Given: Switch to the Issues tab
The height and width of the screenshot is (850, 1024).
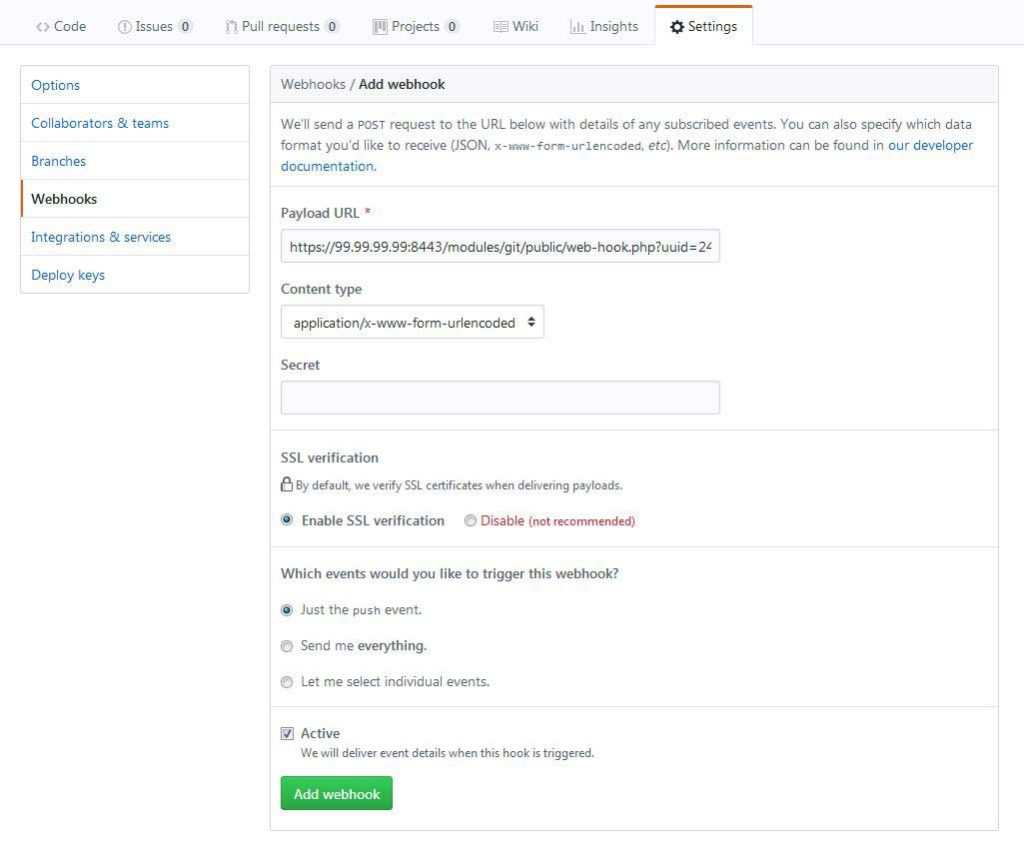Looking at the screenshot, I should (x=155, y=26).
